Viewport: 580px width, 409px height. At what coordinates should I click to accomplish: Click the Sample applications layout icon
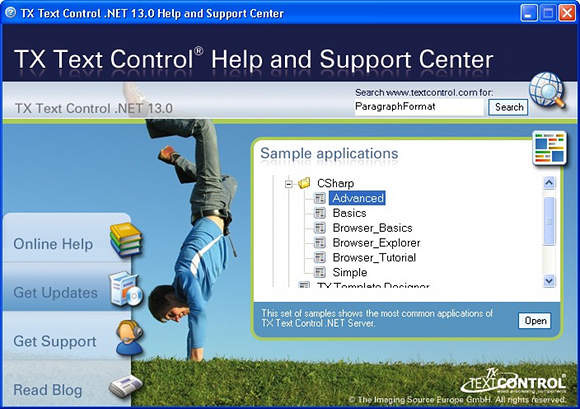click(x=550, y=148)
